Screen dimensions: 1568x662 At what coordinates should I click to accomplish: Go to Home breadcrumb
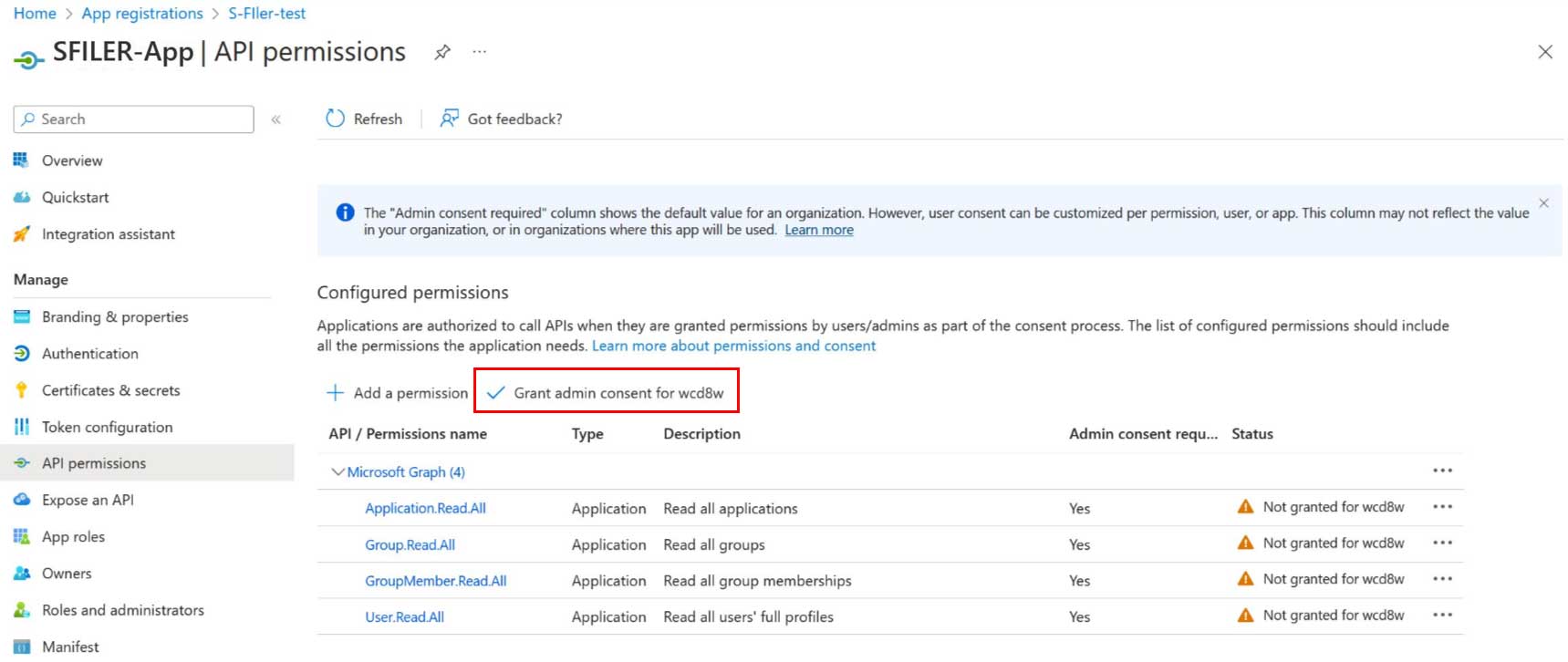35,14
